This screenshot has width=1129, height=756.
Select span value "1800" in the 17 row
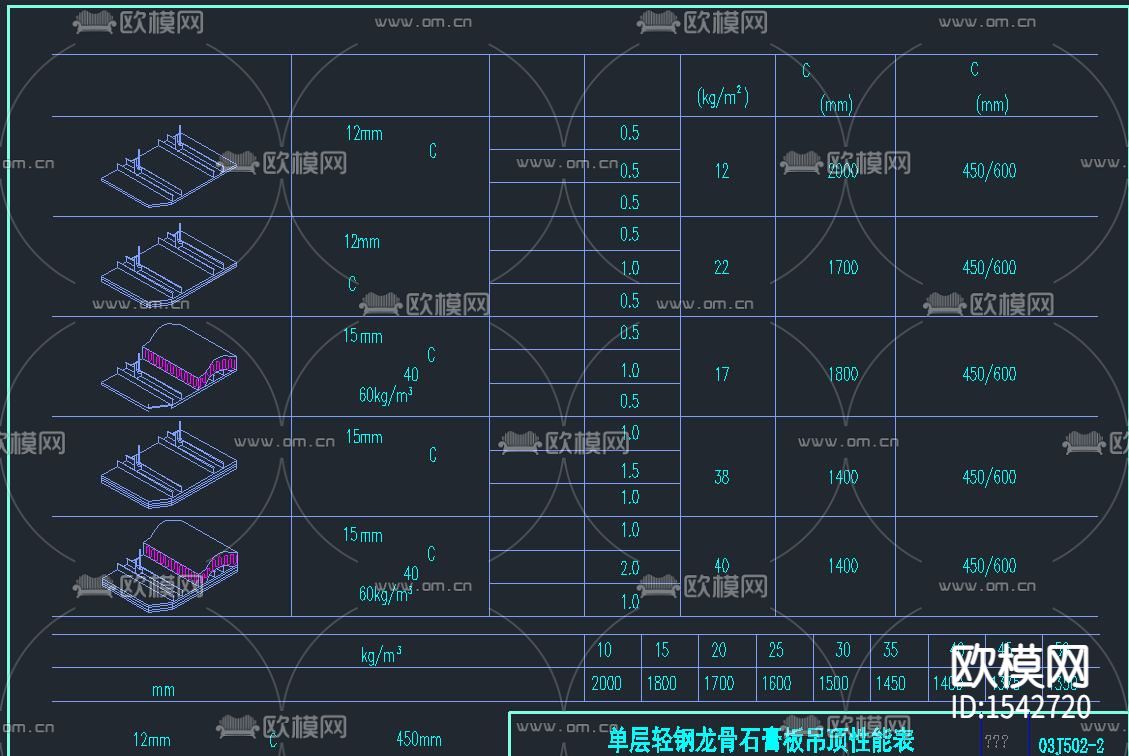(x=842, y=374)
